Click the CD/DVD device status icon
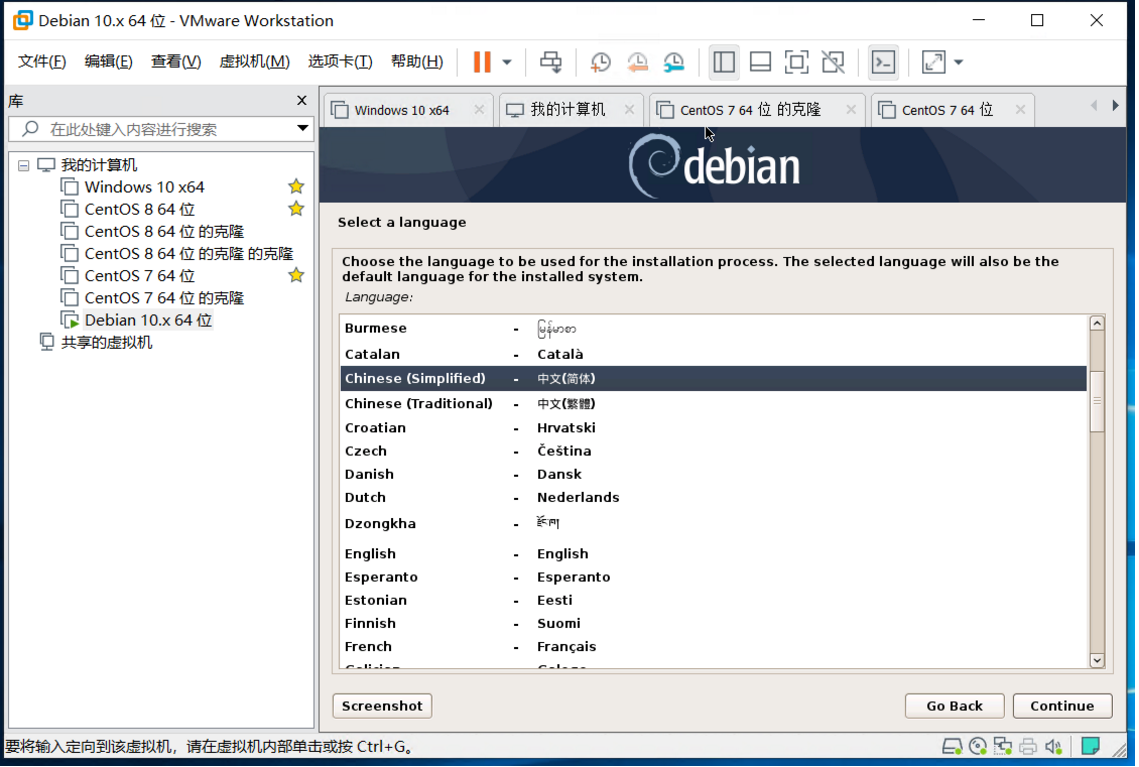 coord(975,745)
